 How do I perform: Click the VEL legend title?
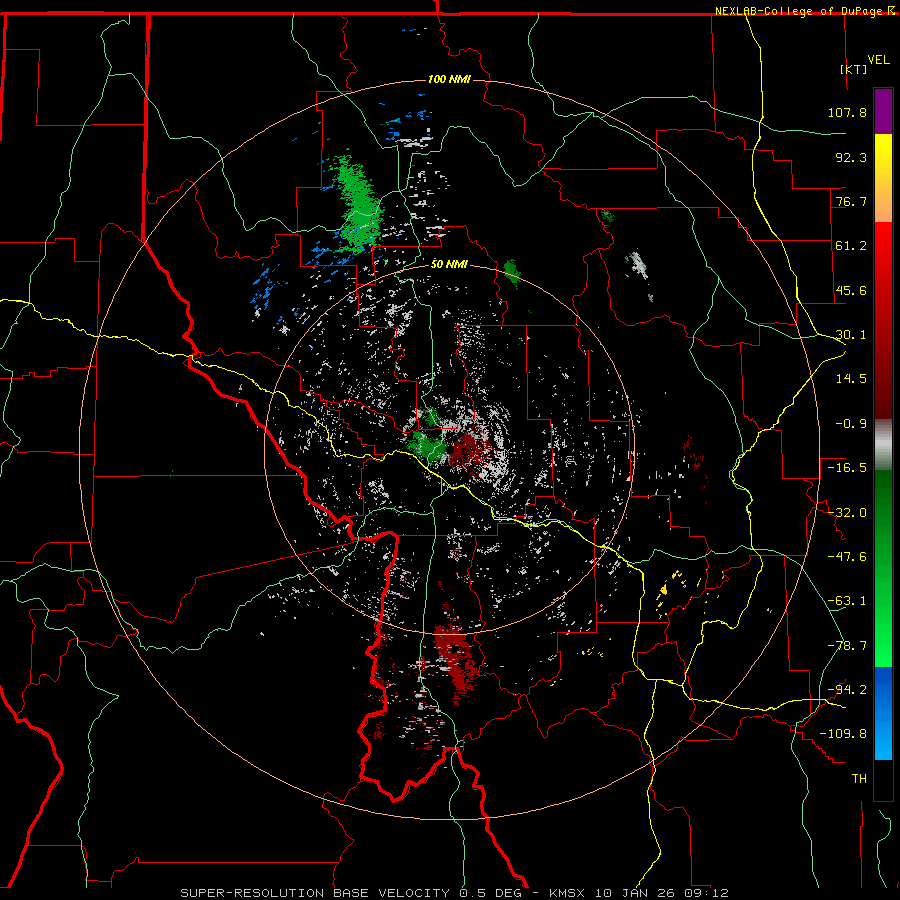[x=878, y=60]
